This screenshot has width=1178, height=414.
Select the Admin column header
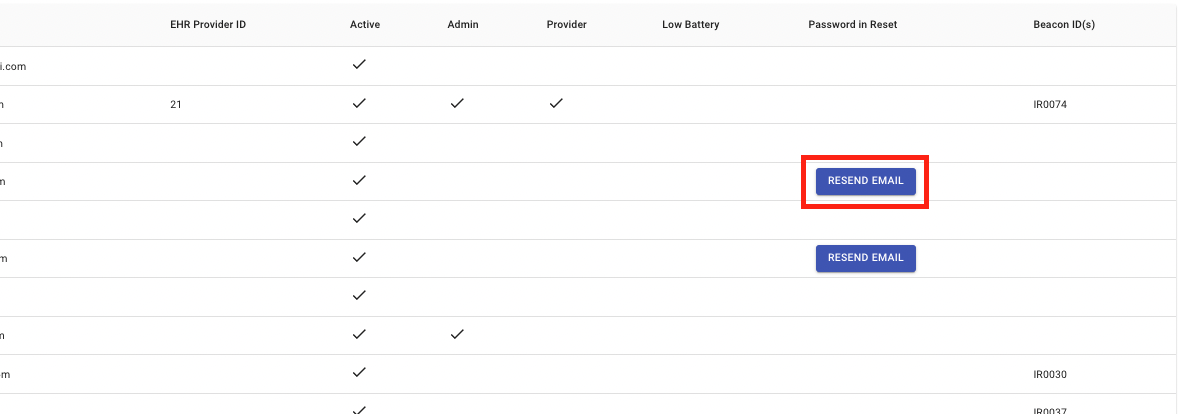pyautogui.click(x=463, y=25)
